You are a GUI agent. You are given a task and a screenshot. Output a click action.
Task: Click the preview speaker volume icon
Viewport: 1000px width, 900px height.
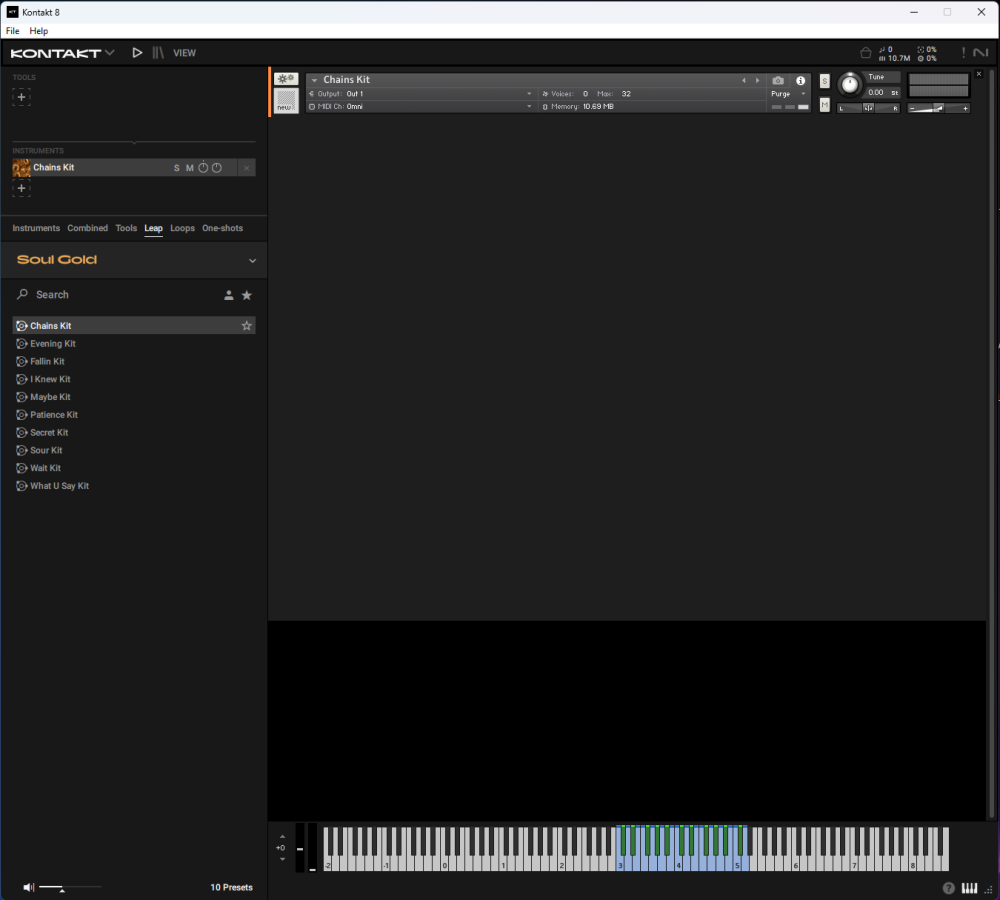29,887
